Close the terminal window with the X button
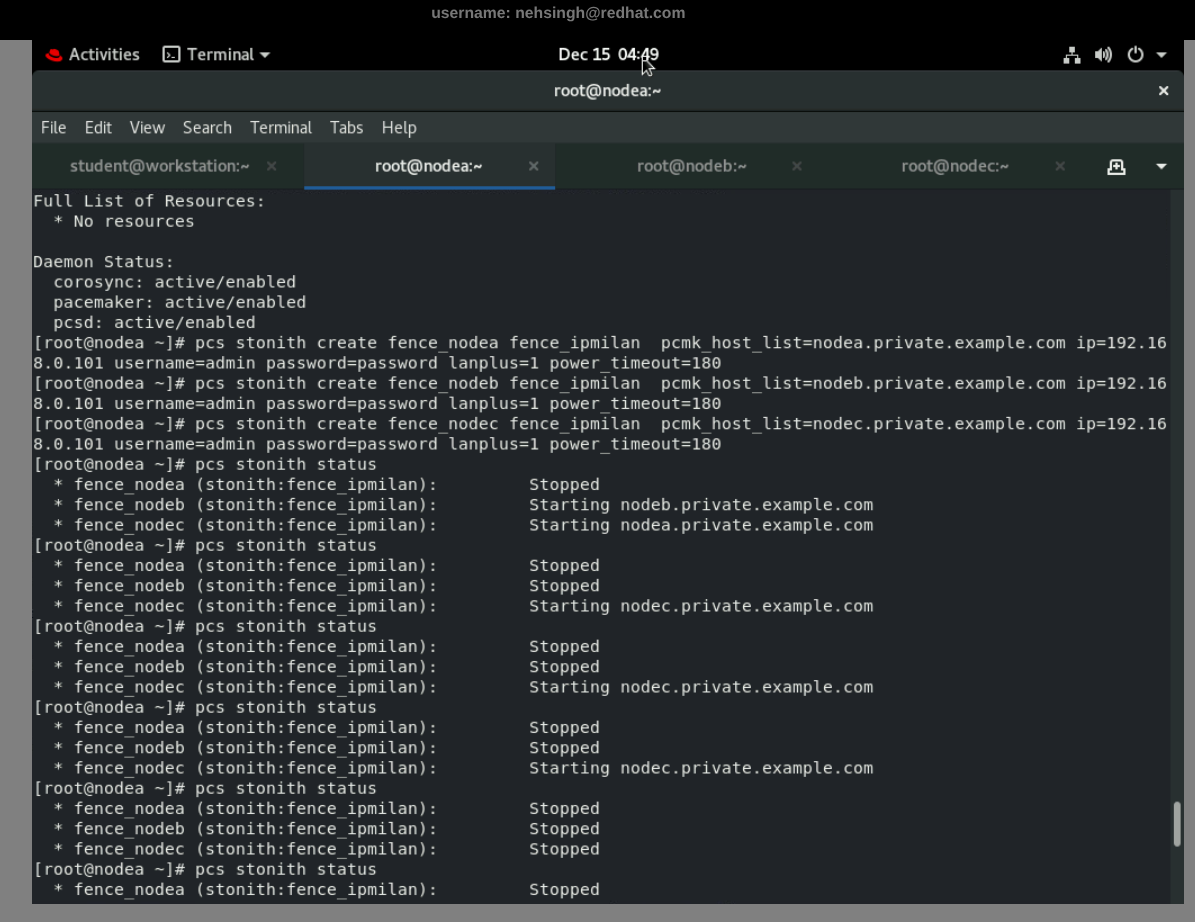 click(1163, 91)
